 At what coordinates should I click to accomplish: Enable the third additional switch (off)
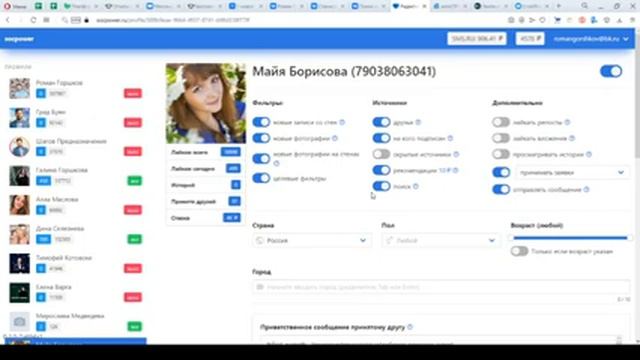(501, 154)
